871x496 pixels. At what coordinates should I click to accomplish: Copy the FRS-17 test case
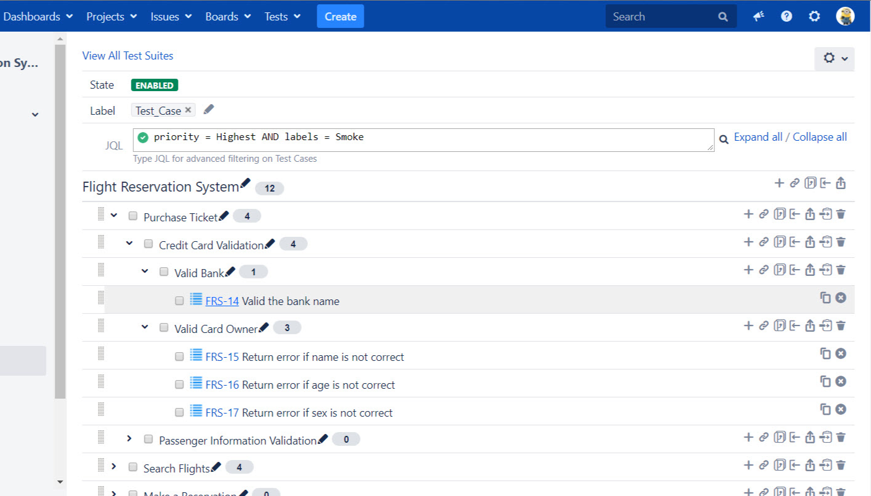coord(825,409)
